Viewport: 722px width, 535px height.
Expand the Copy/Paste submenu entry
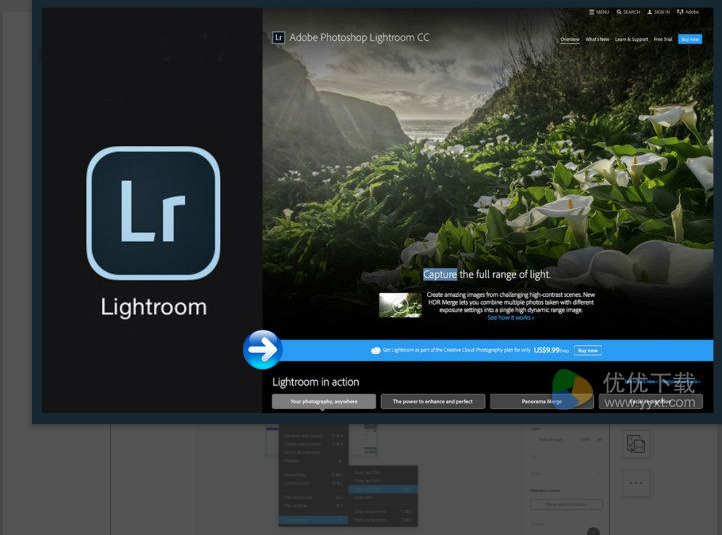[x=313, y=520]
